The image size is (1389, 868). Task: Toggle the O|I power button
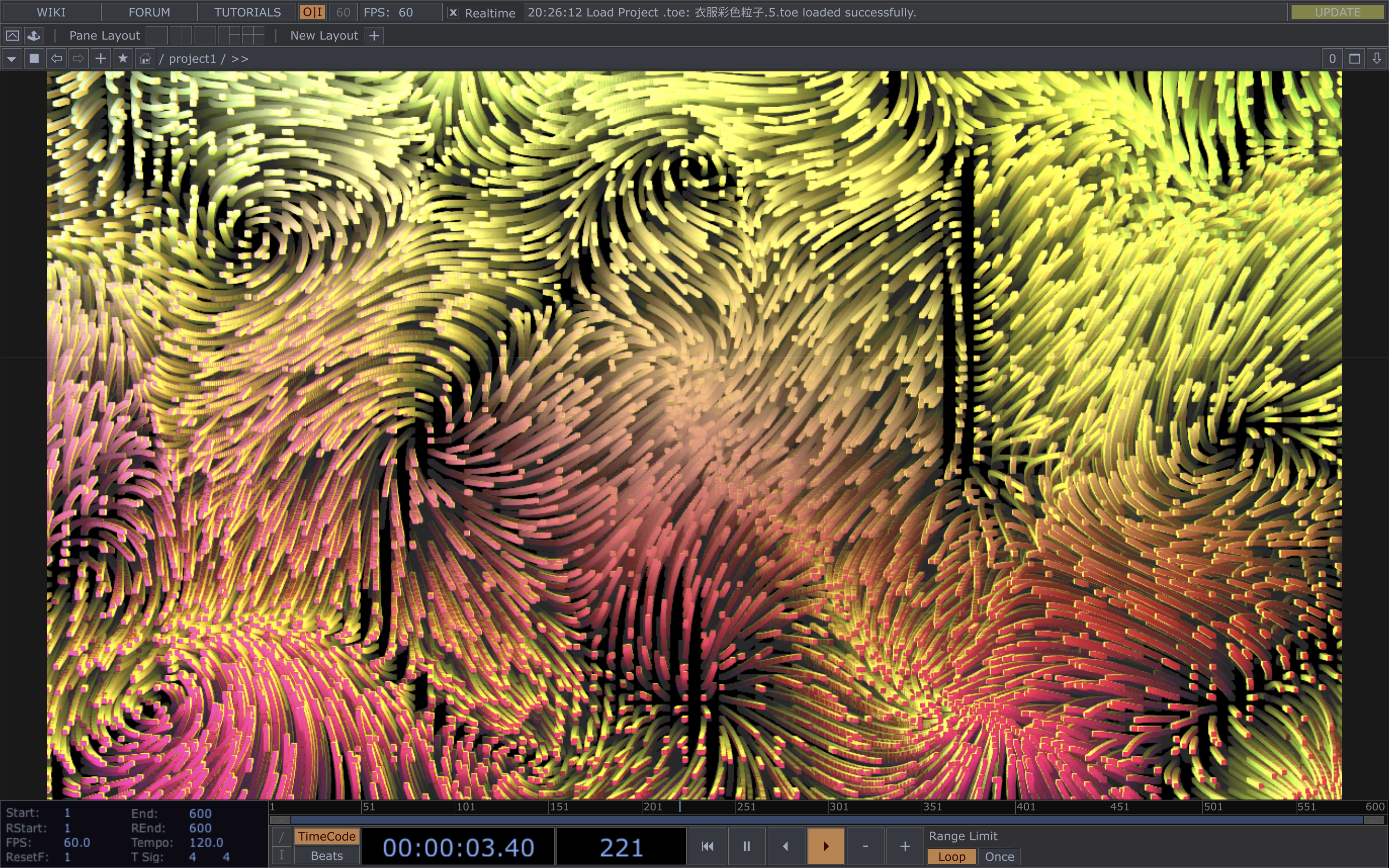tap(313, 12)
